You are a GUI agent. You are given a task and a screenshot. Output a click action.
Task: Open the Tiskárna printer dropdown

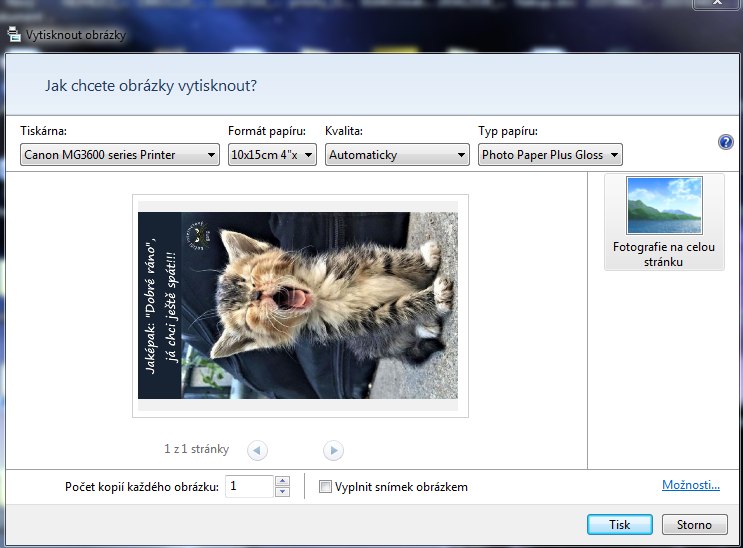(120, 155)
